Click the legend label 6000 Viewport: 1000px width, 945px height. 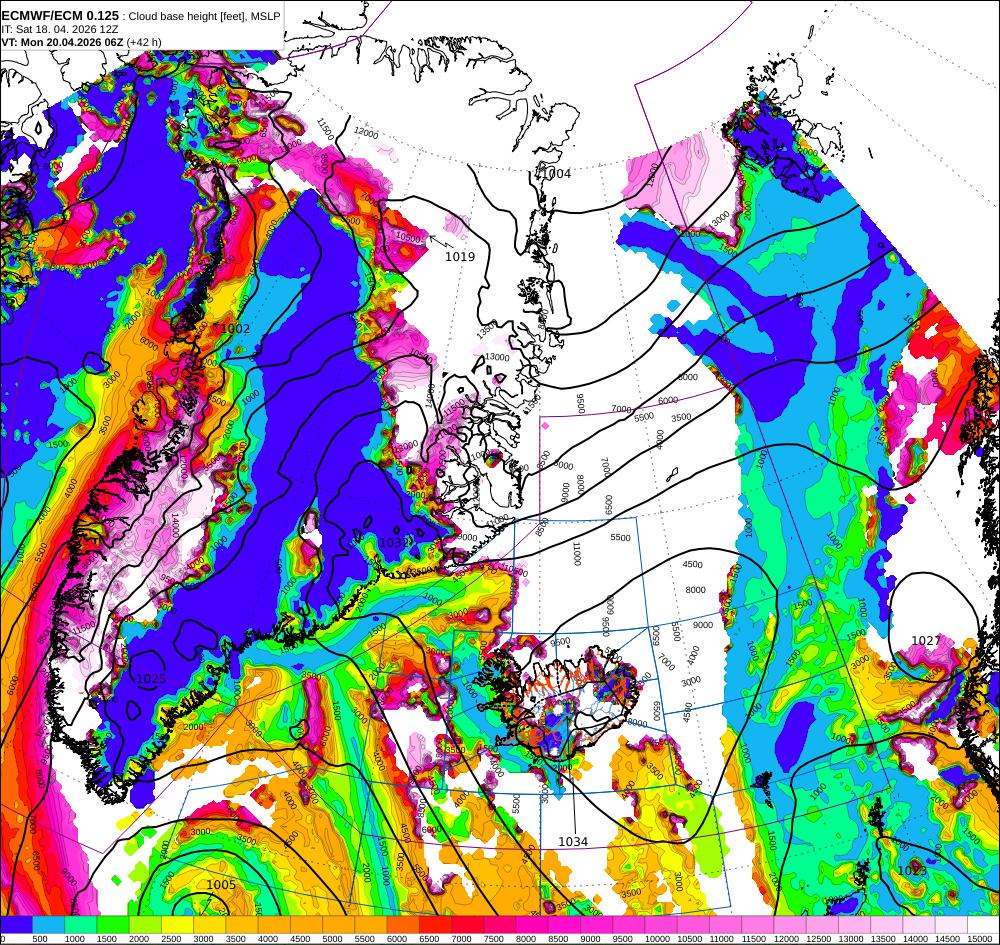pos(397,939)
